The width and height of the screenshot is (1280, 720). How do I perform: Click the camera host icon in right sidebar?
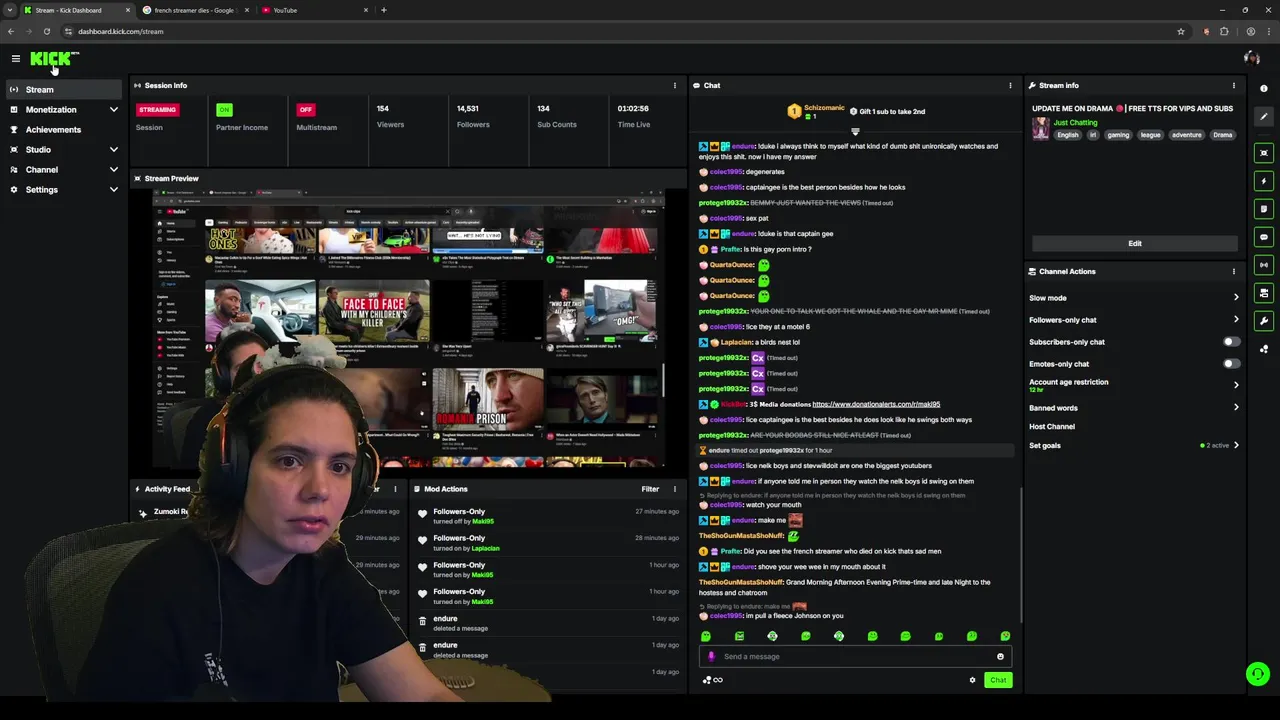[x=1264, y=293]
